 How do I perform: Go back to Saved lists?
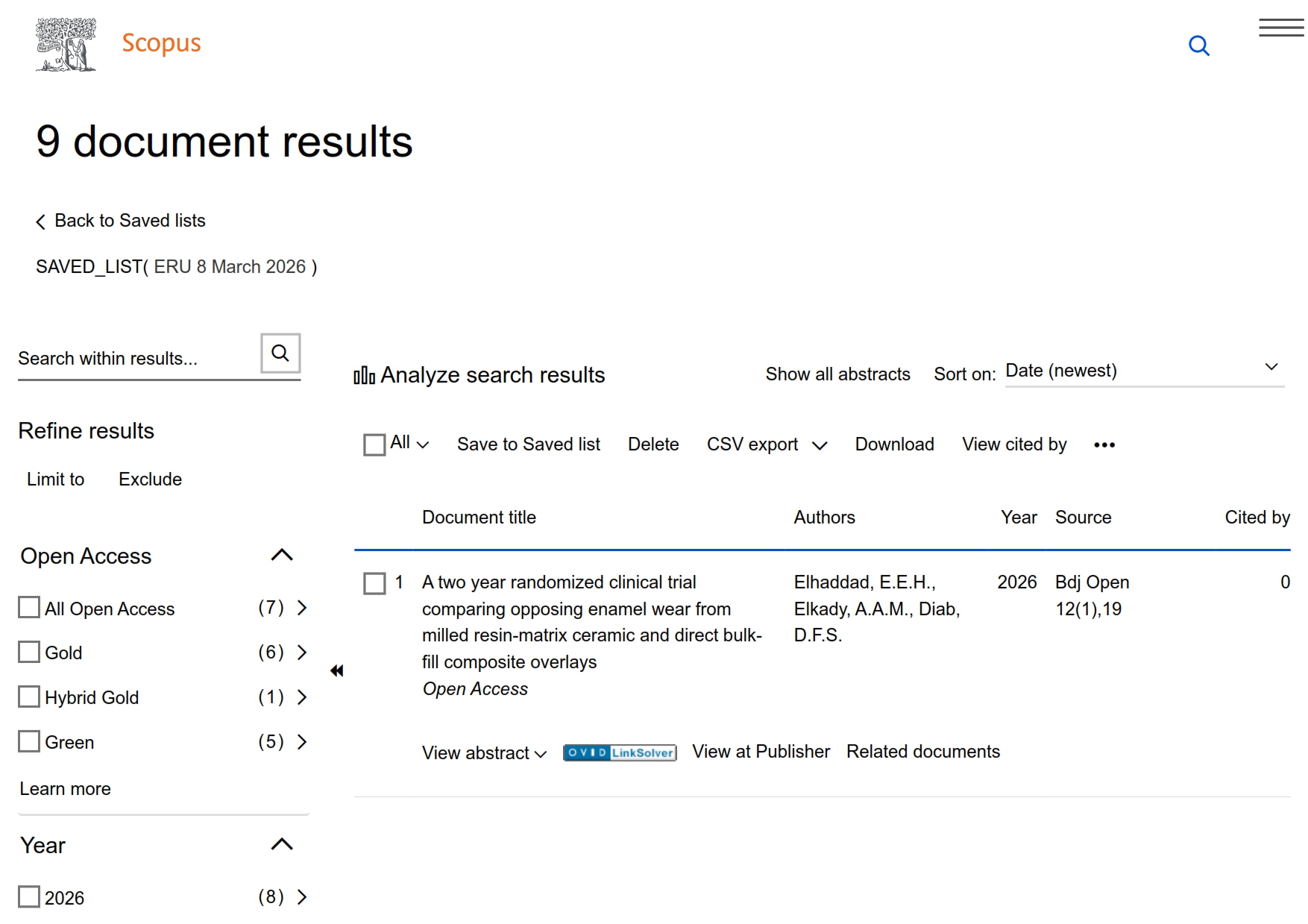click(121, 221)
